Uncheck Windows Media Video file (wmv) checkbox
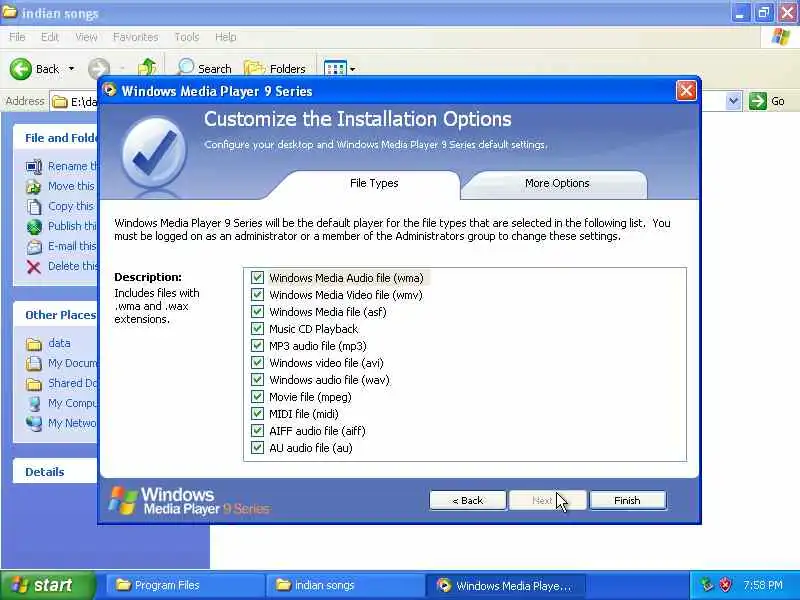800x600 pixels. tap(257, 295)
